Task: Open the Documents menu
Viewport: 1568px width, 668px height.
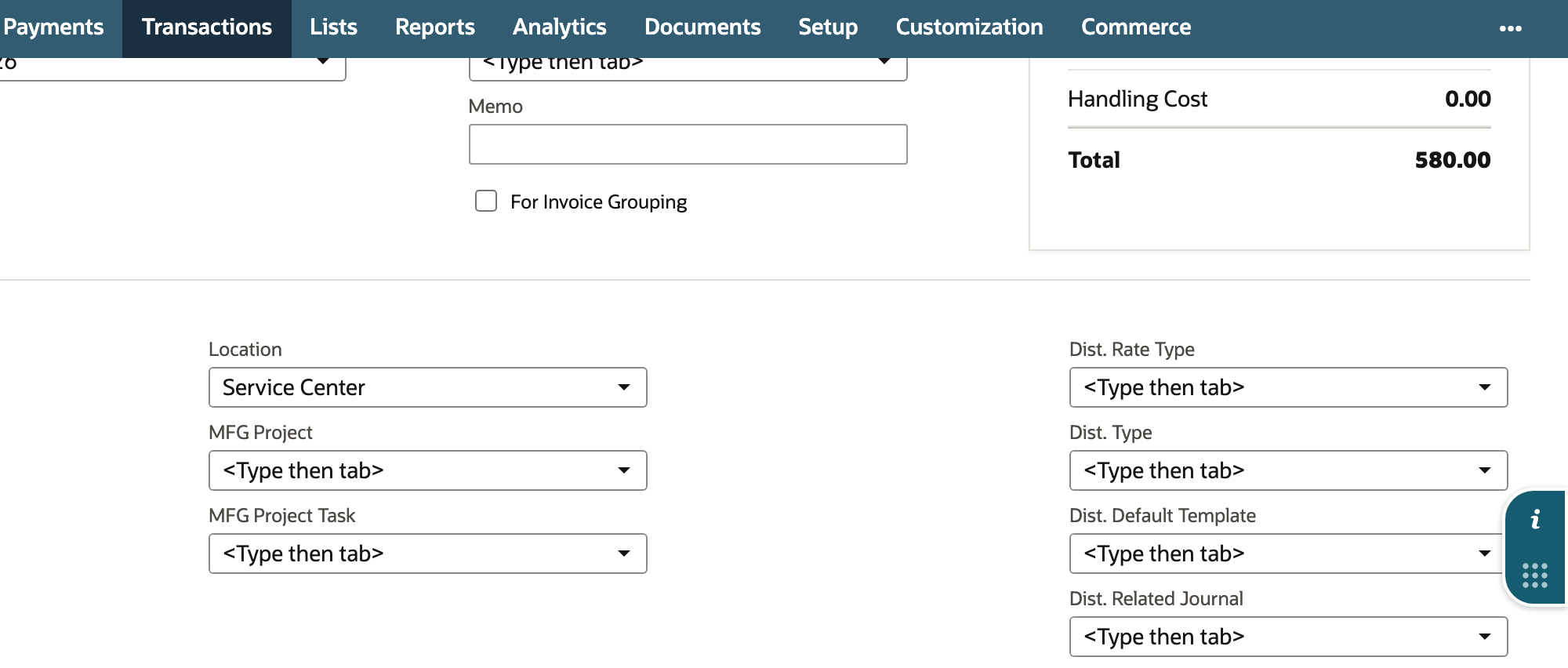Action: pyautogui.click(x=702, y=27)
